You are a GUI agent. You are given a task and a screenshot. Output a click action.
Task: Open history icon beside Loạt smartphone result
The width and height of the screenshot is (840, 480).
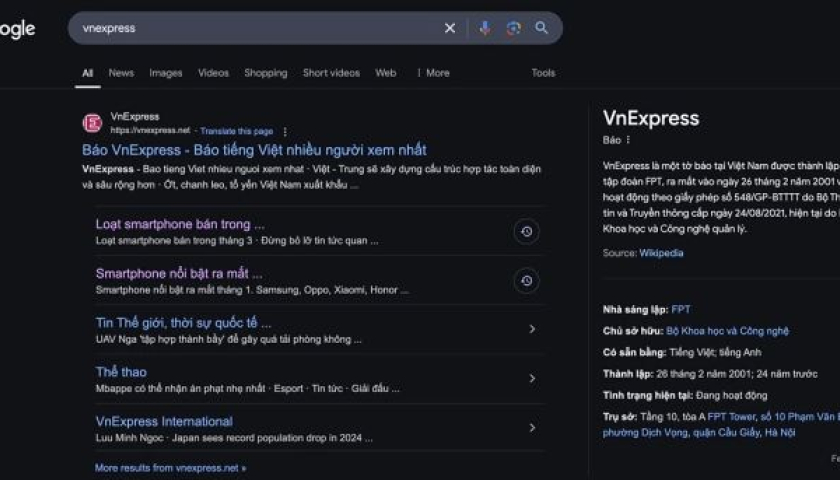(x=526, y=232)
